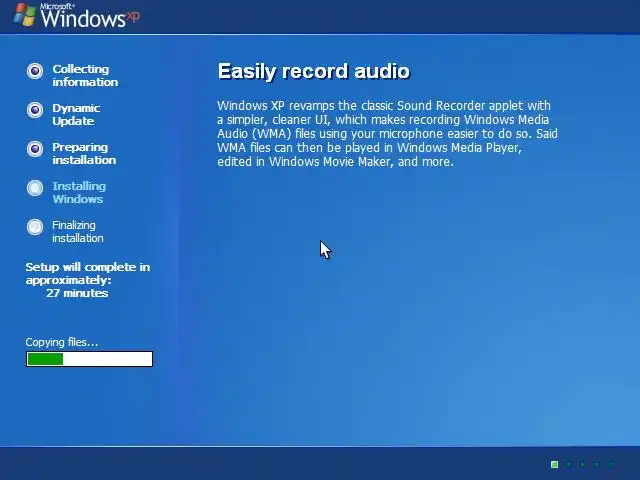Click the 'Copying files...' status text
Viewport: 640px width, 480px height.
tap(62, 342)
